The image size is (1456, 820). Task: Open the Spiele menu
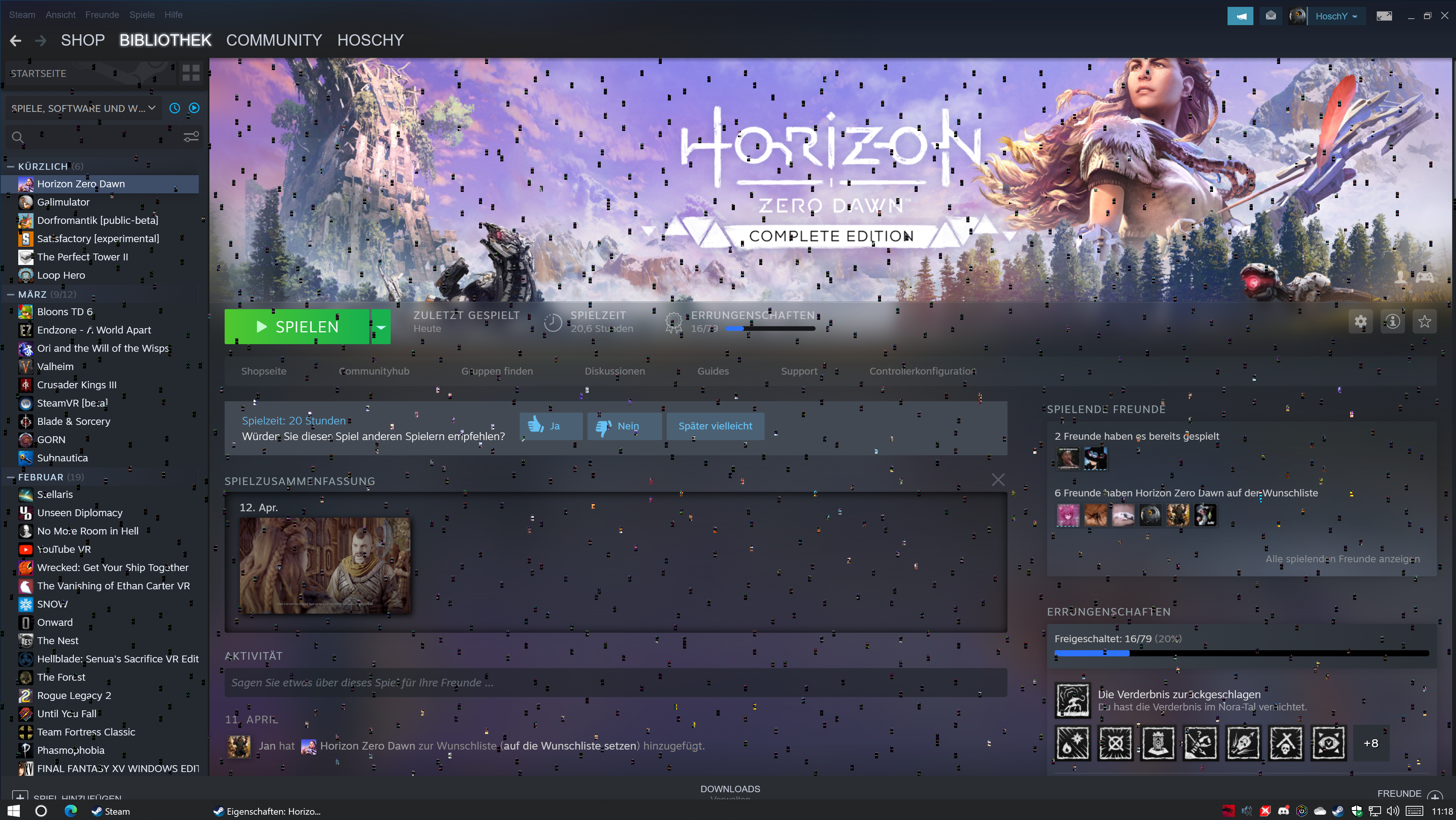[x=142, y=15]
